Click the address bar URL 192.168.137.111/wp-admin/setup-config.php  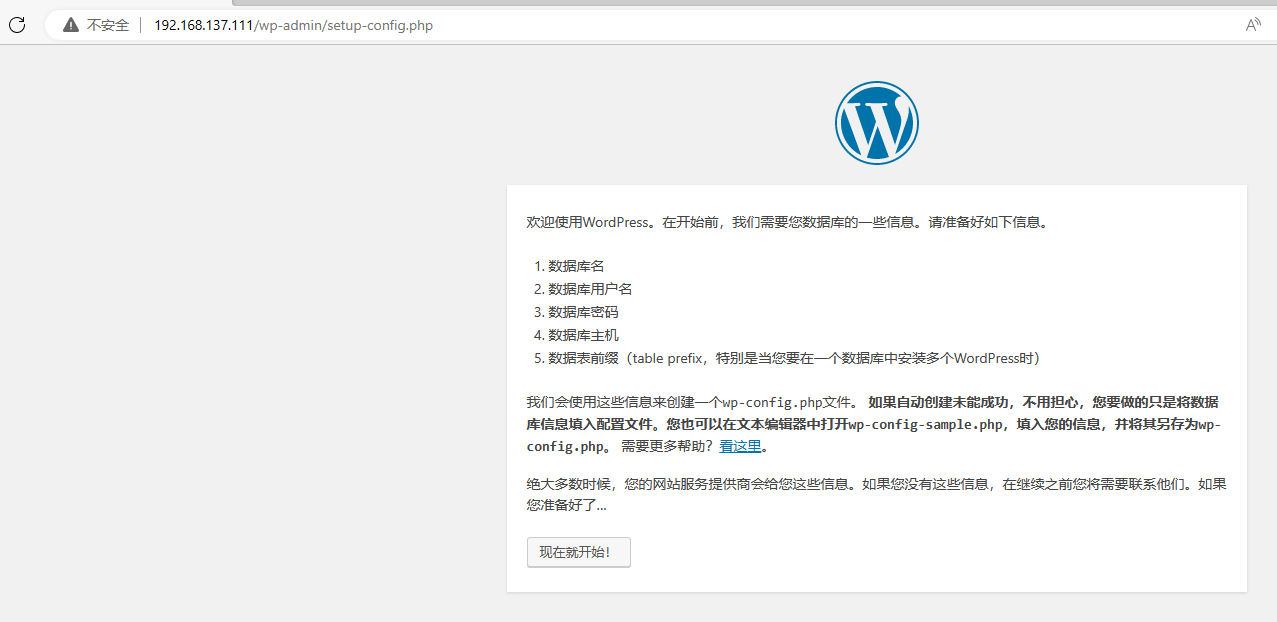pyautogui.click(x=293, y=25)
